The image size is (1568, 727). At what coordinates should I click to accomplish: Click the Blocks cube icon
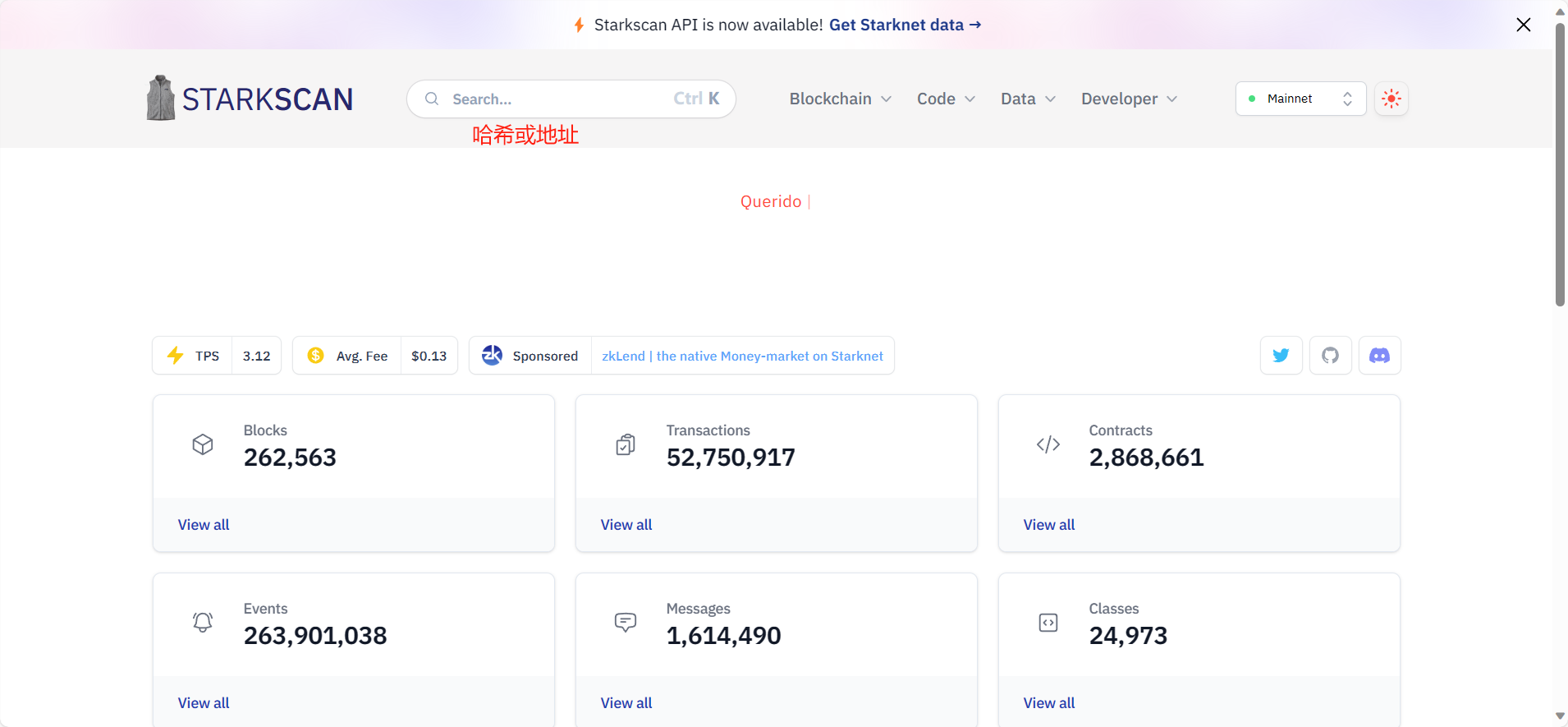[x=203, y=444]
